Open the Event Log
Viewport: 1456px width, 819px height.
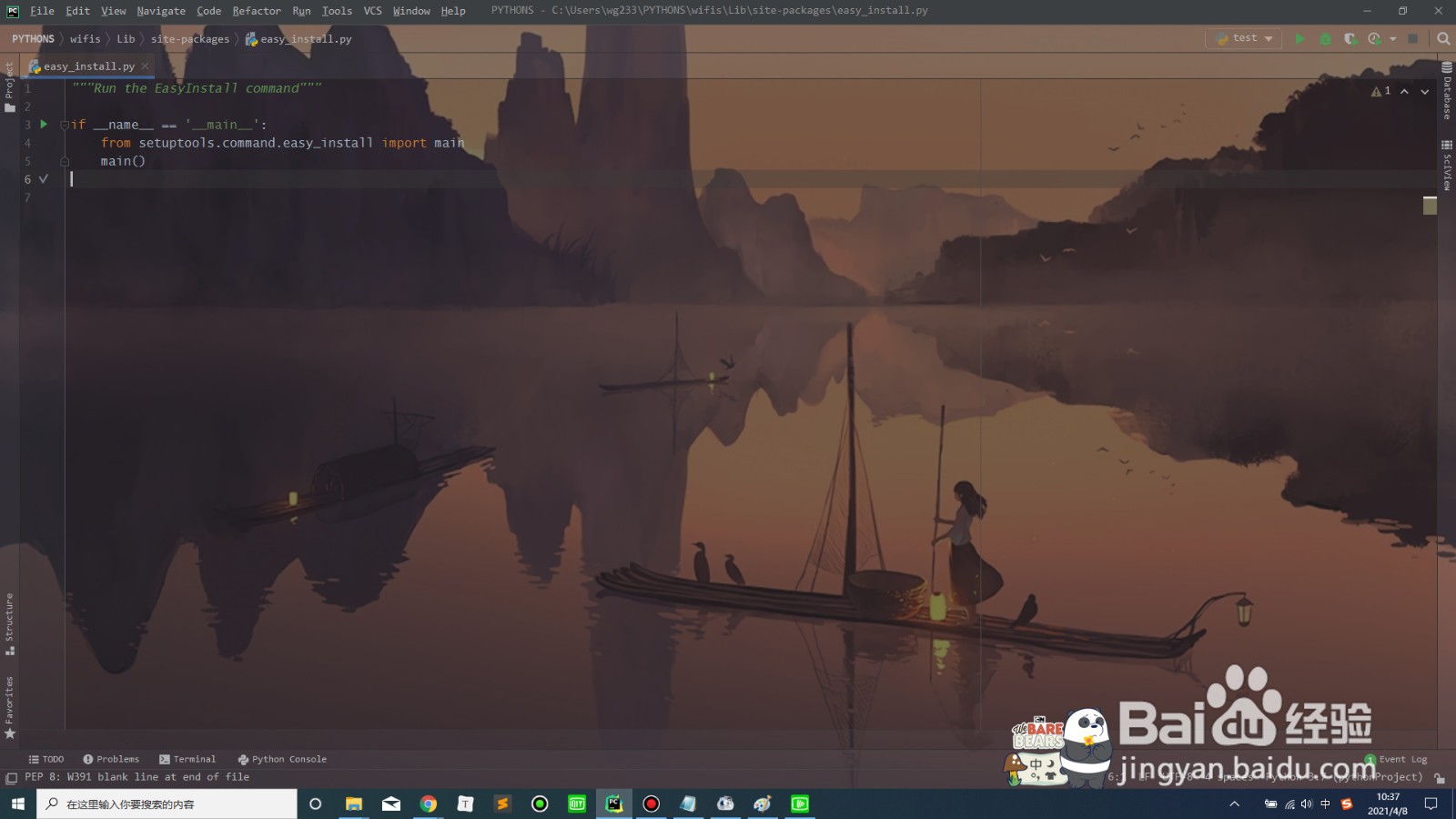pyautogui.click(x=1397, y=759)
